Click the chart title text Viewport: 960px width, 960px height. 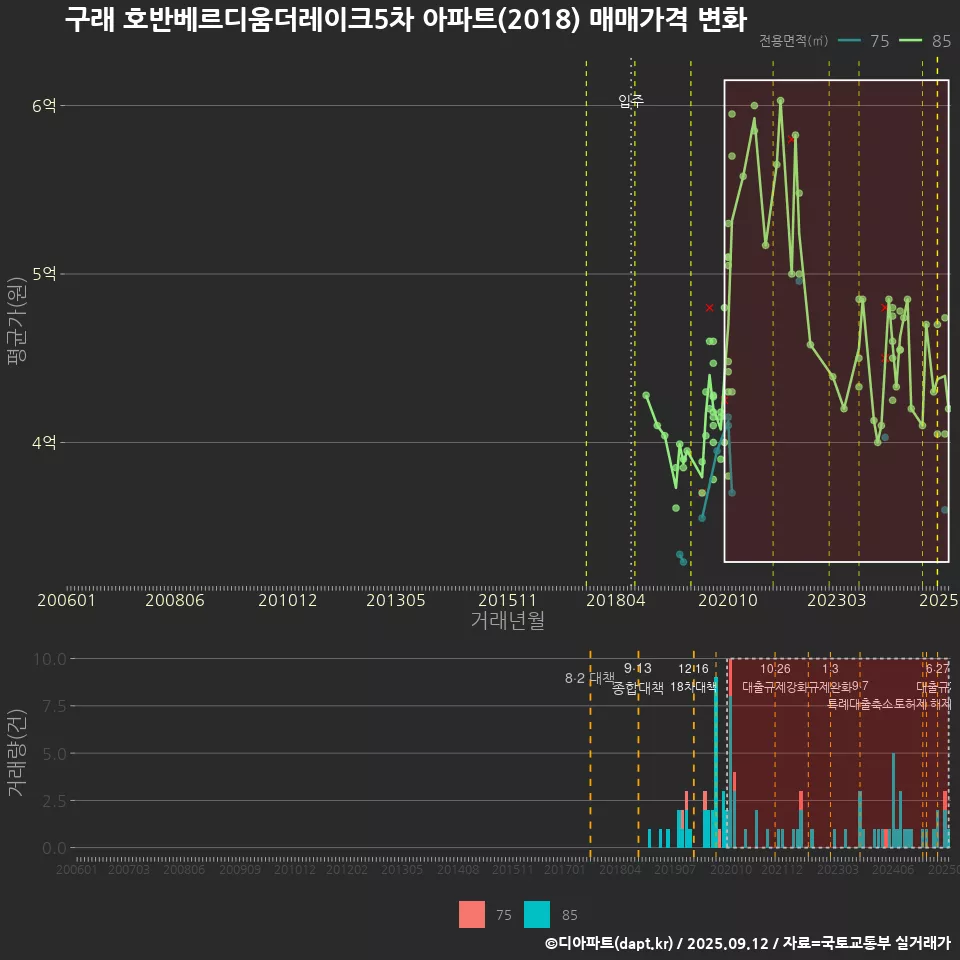click(x=405, y=20)
